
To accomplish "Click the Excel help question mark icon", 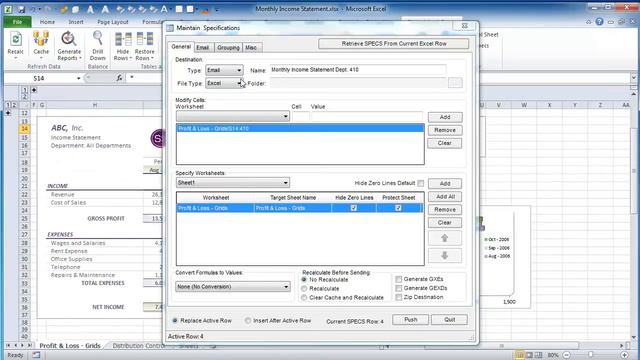I will (599, 22).
